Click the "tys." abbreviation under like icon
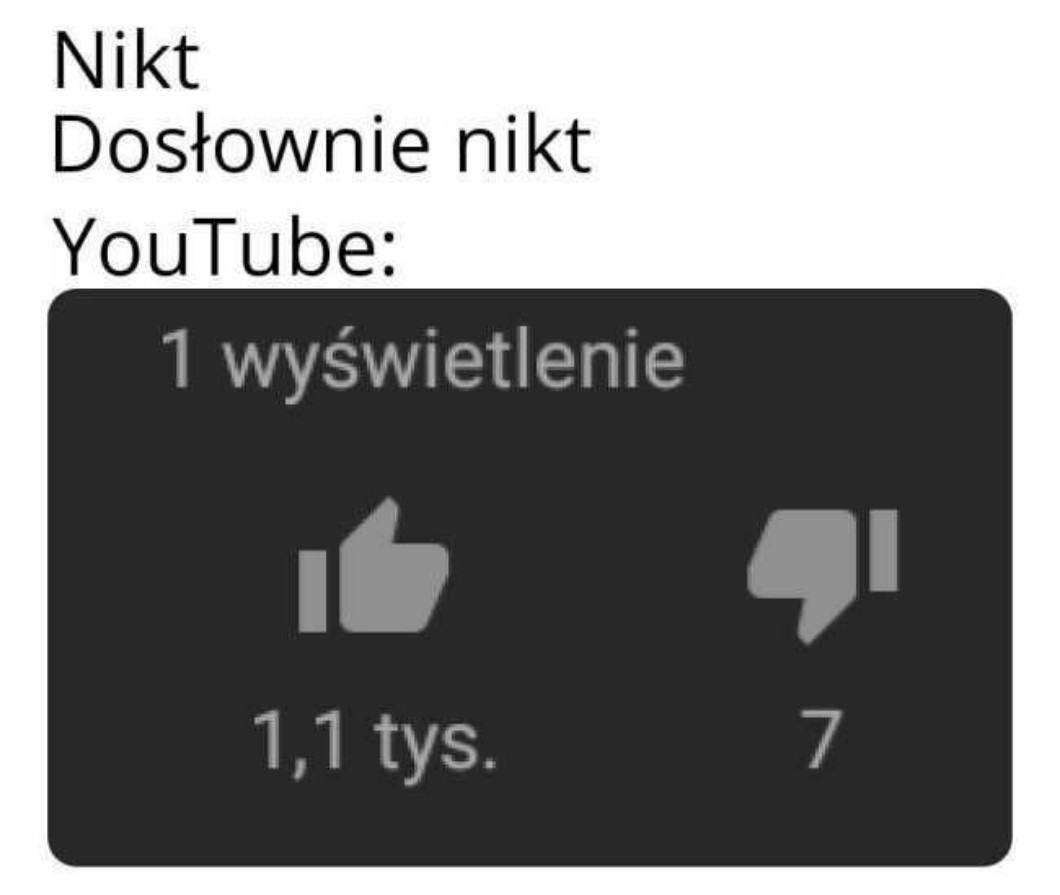The image size is (1060, 895). pyautogui.click(x=436, y=746)
